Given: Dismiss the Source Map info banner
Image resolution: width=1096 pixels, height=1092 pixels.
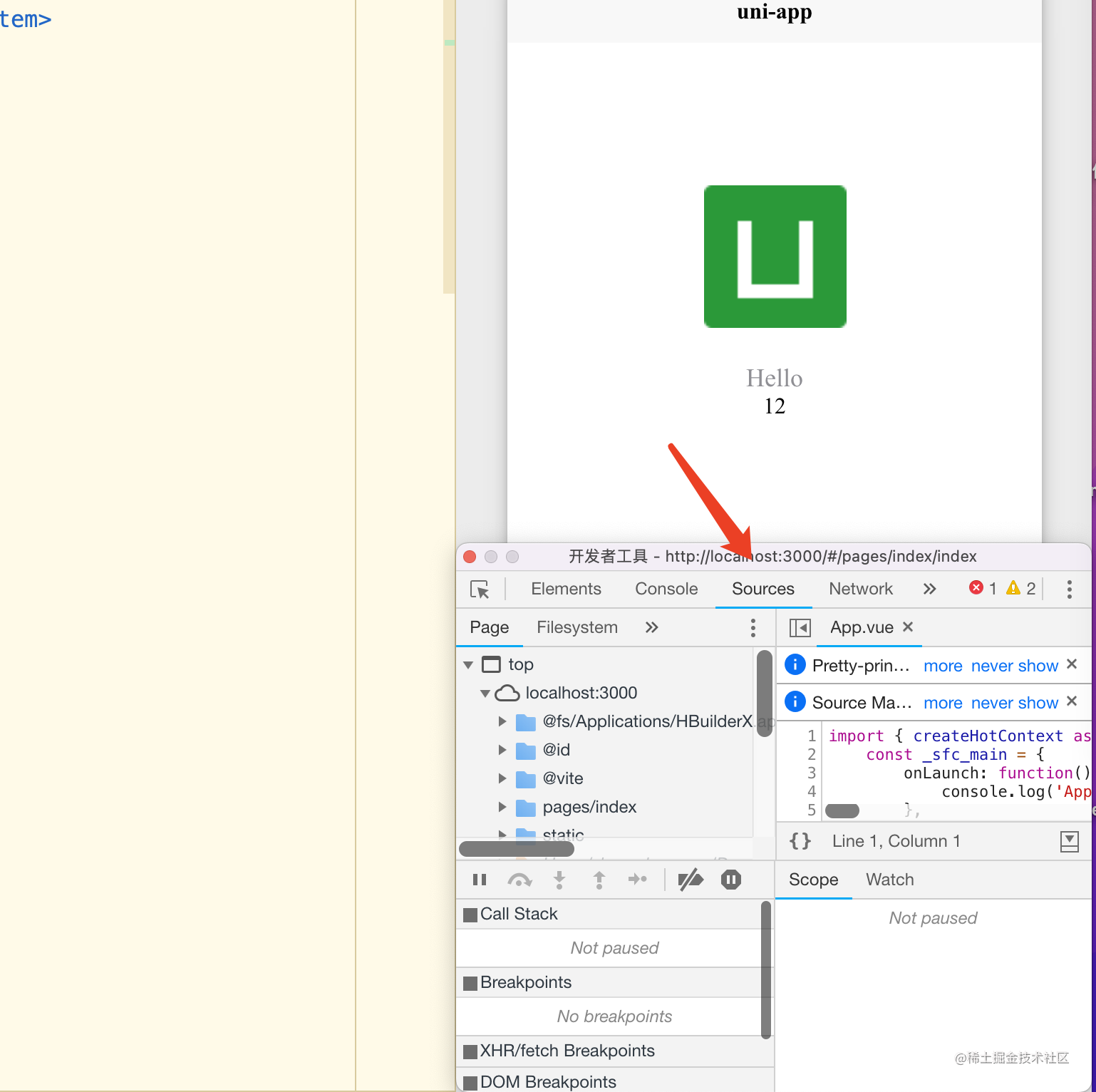Looking at the screenshot, I should click(x=1071, y=701).
